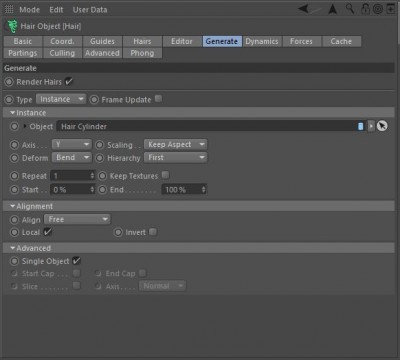Click the Repeat value input field
The height and width of the screenshot is (360, 400).
[x=72, y=176]
